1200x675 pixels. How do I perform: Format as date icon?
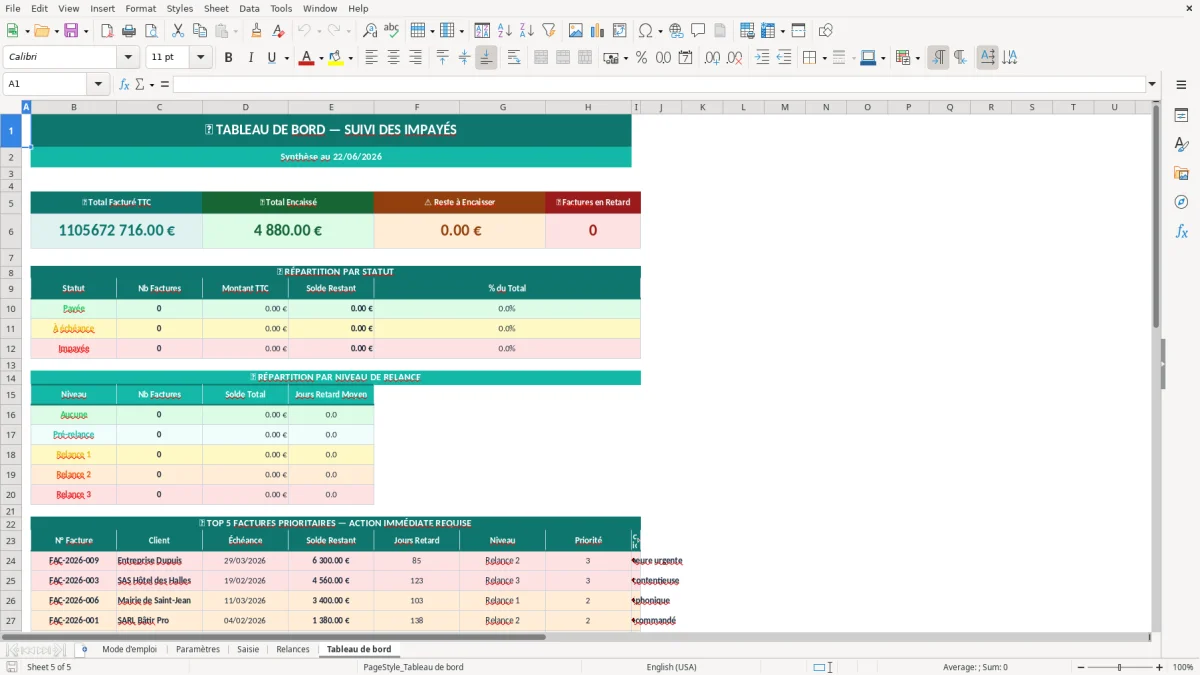pos(685,58)
